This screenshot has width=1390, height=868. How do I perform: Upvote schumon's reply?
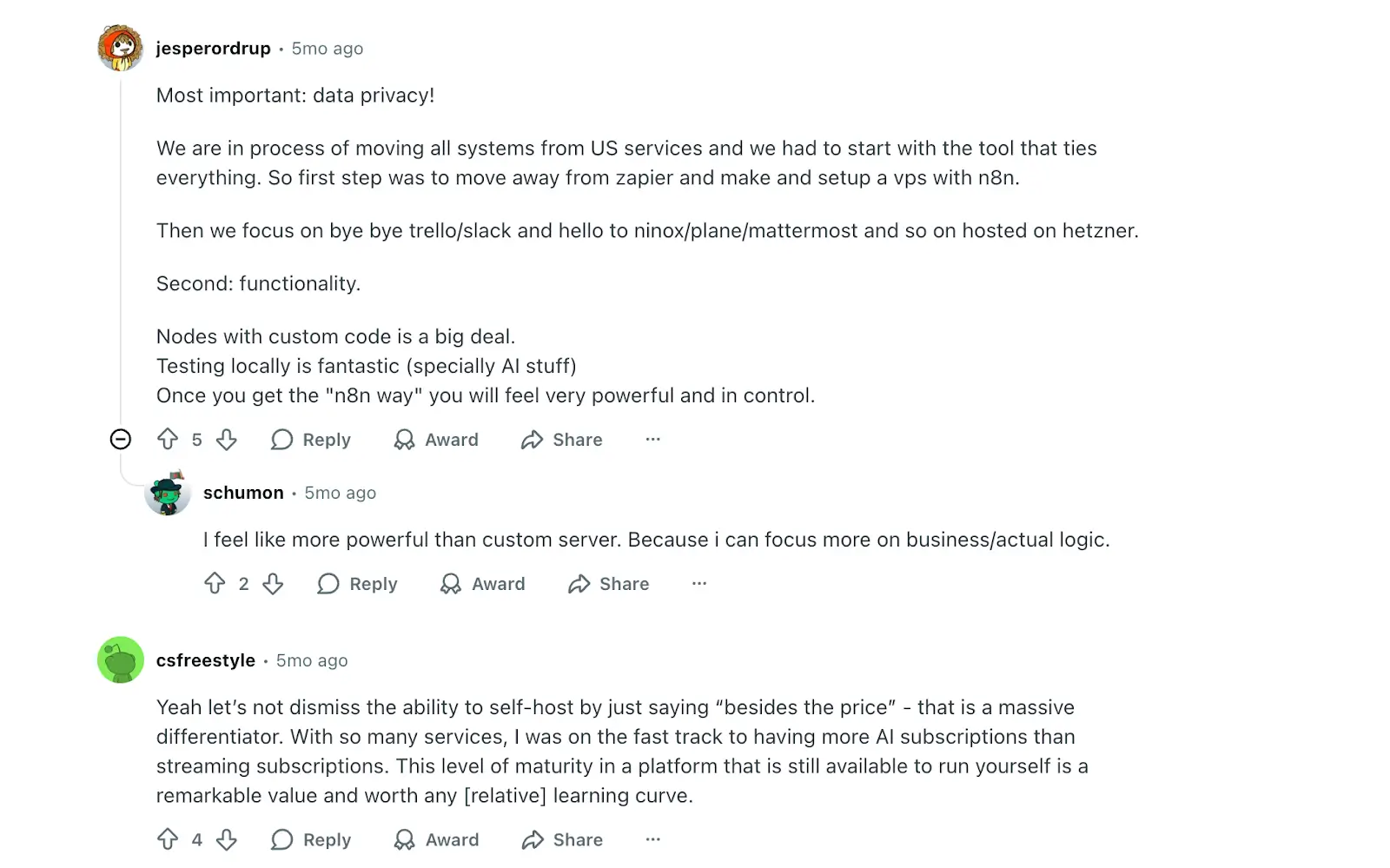tap(217, 584)
